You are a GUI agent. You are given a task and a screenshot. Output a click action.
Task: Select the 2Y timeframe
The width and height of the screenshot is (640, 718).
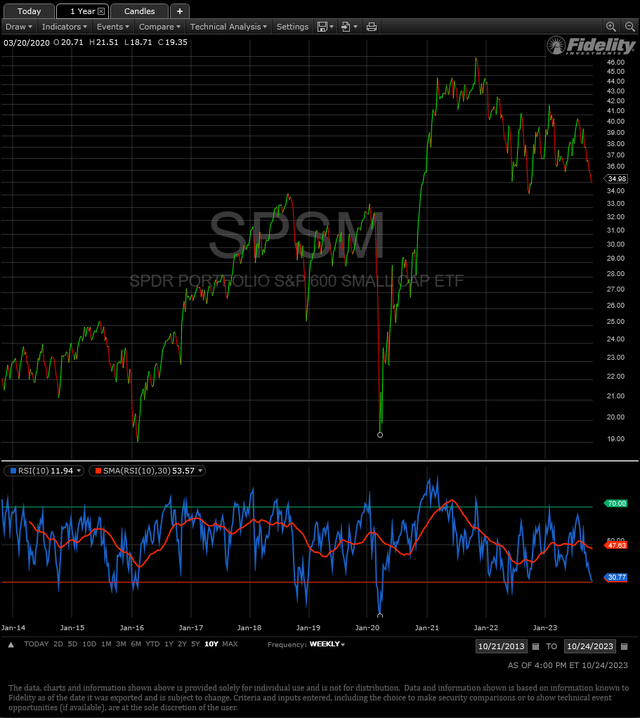click(182, 644)
